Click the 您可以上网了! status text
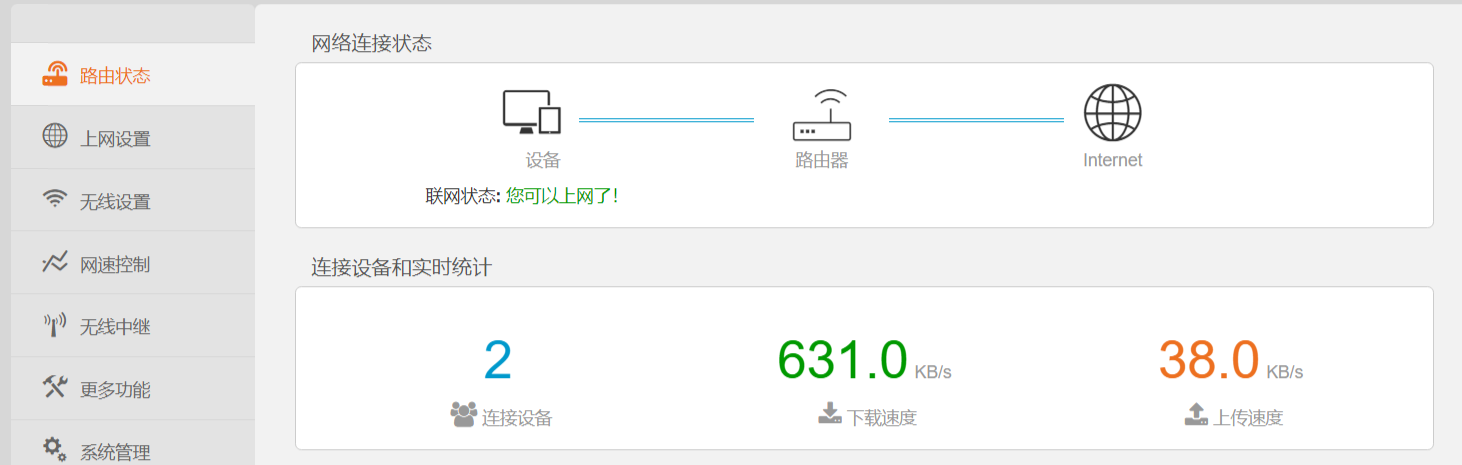Viewport: 1462px width, 465px height. pyautogui.click(x=562, y=196)
